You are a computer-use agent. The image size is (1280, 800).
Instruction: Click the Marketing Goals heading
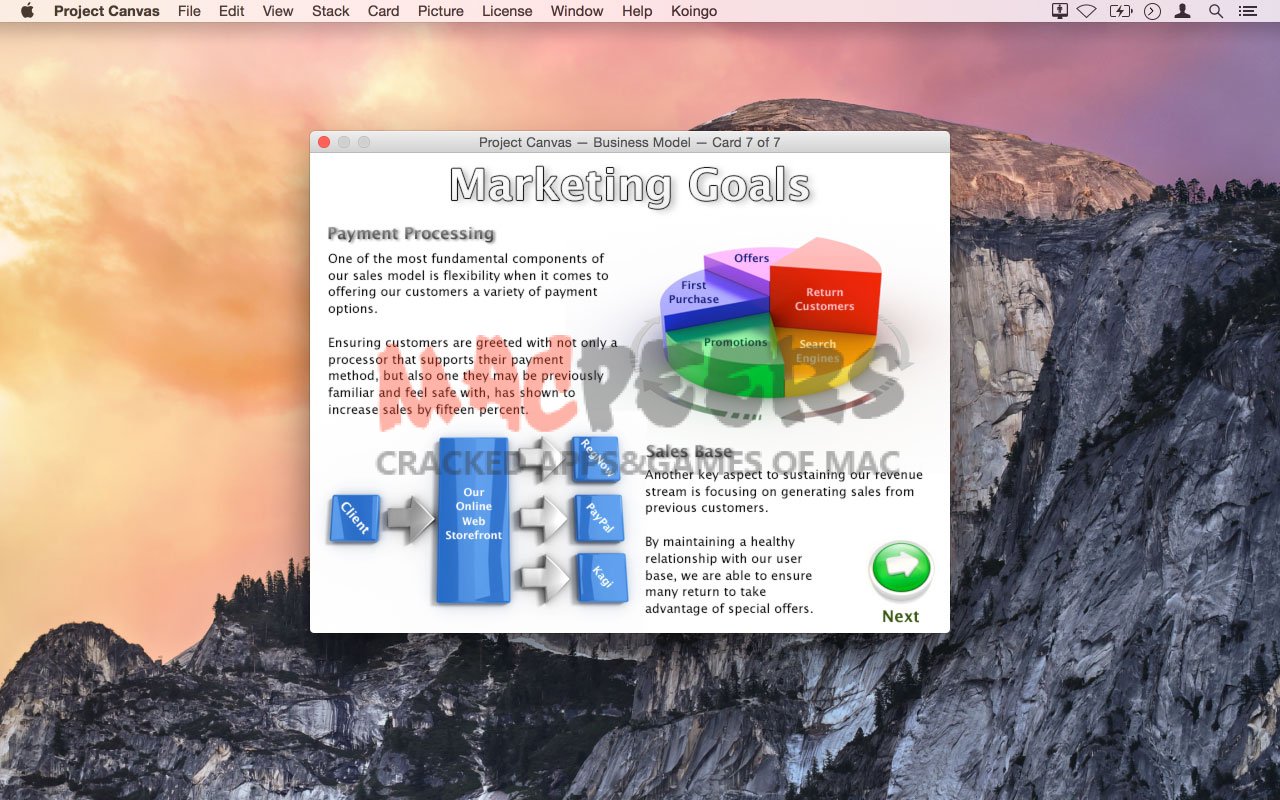(x=630, y=186)
